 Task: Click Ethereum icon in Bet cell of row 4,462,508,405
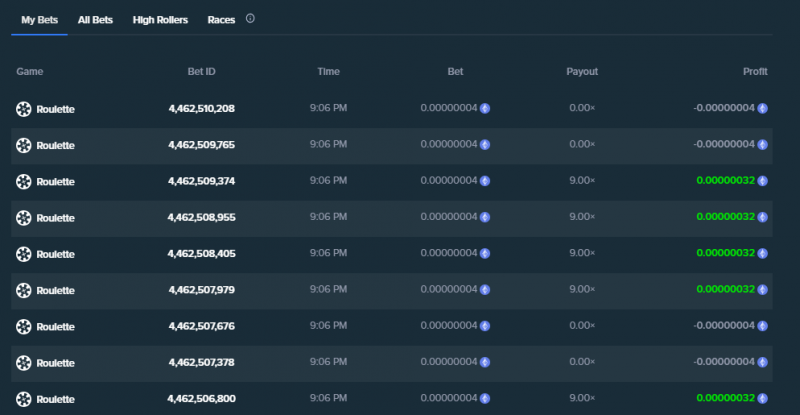[485, 253]
